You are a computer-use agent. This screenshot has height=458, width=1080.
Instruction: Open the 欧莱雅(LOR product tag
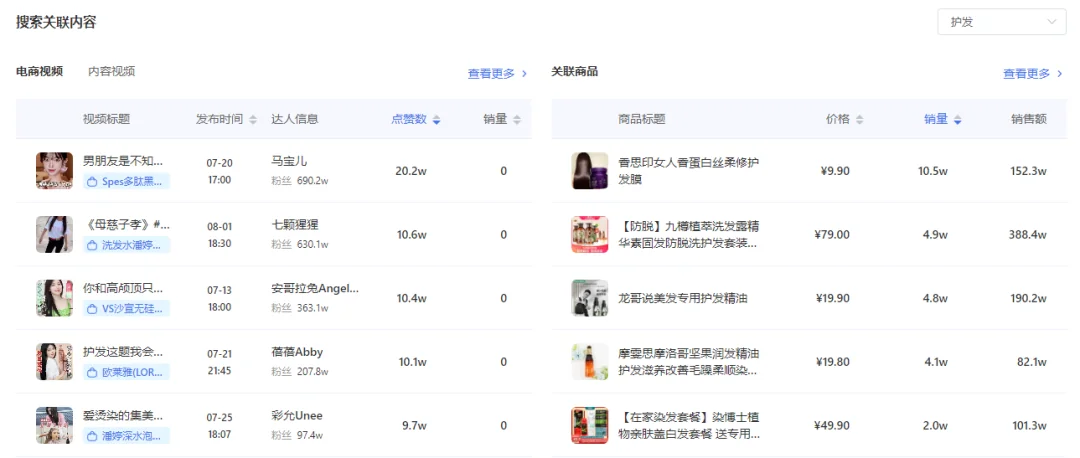[127, 373]
